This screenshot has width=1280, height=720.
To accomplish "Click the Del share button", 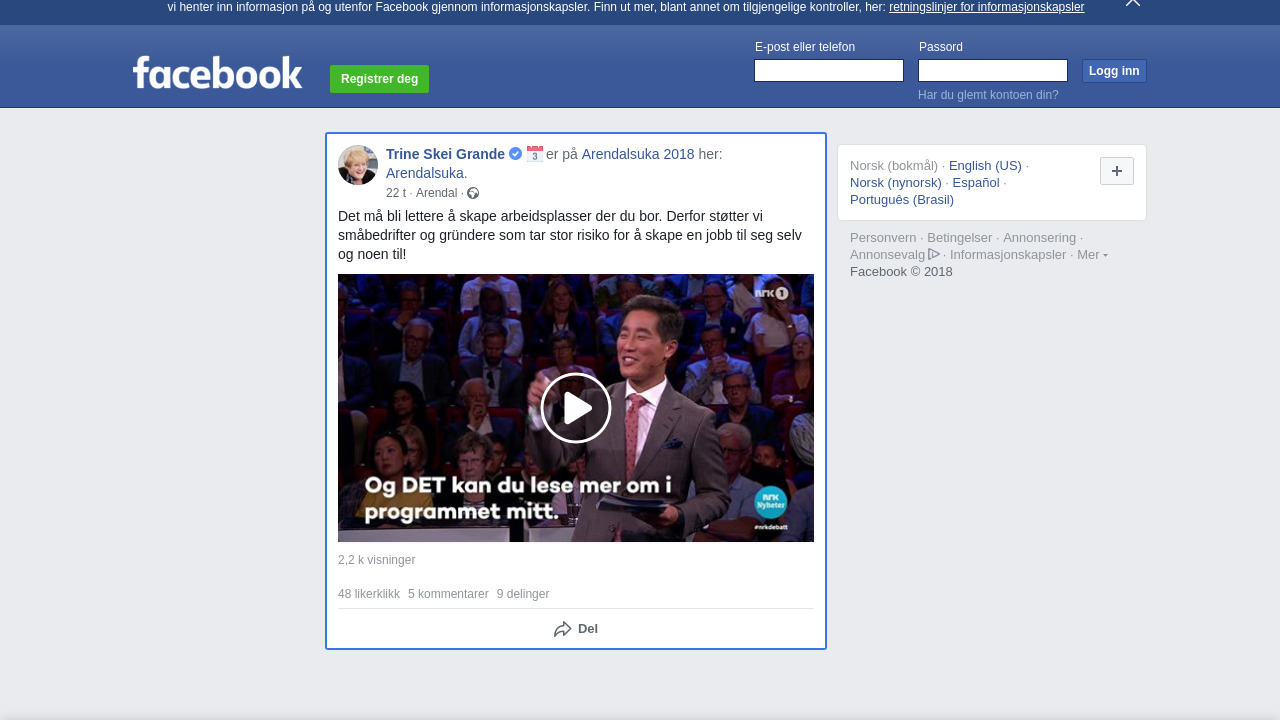I will (x=576, y=629).
